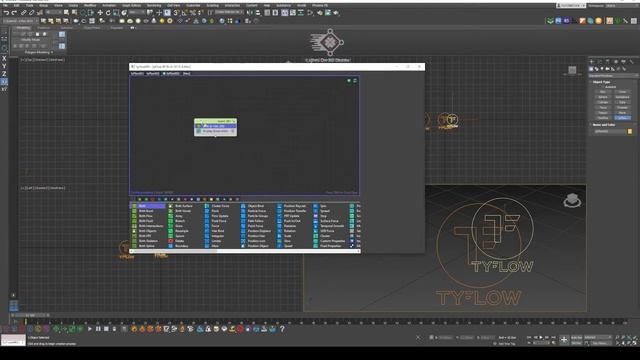This screenshot has width=640, height=360.
Task: Collapse the Object Type rollout
Action: point(601,82)
